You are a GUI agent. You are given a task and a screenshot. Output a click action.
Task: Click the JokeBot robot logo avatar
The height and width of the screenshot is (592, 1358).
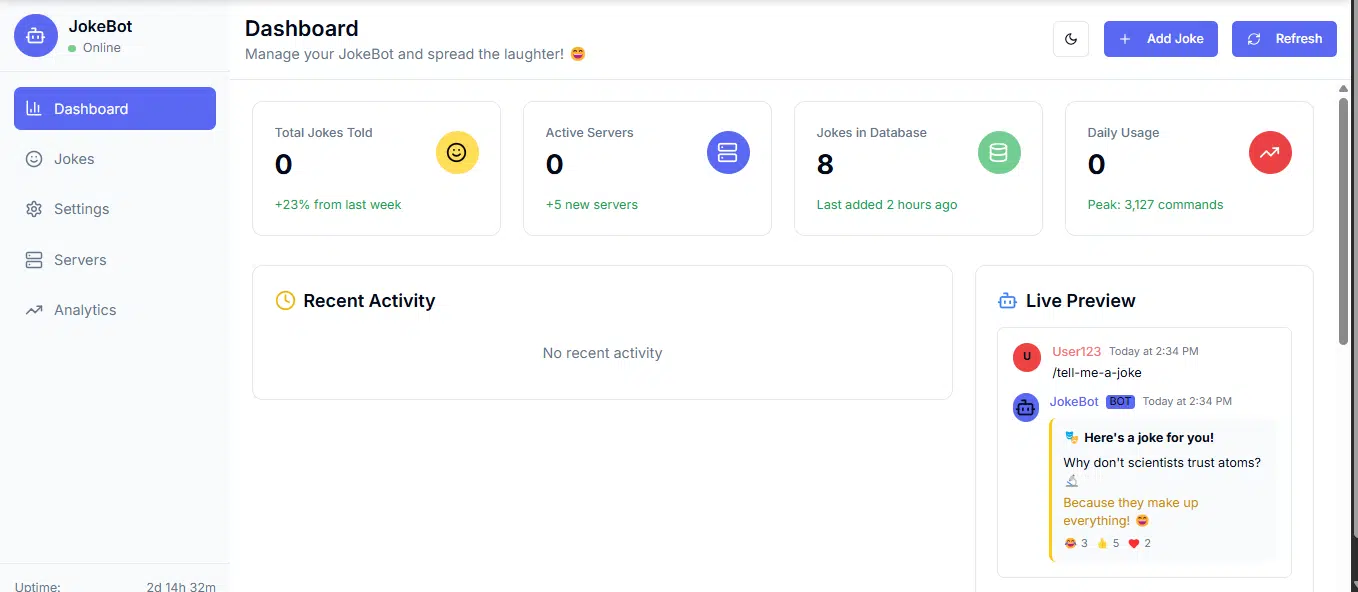[x=35, y=36]
